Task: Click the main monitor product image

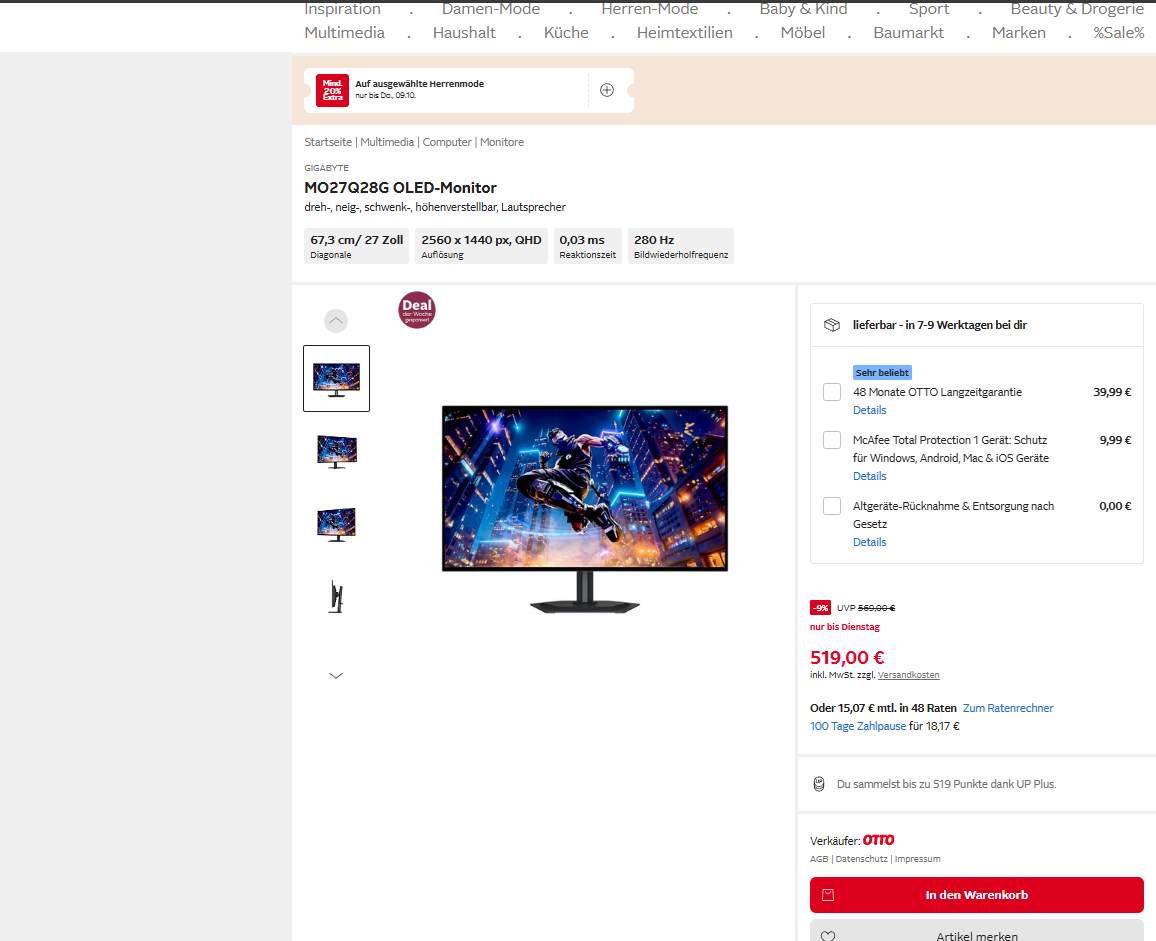Action: click(x=585, y=509)
